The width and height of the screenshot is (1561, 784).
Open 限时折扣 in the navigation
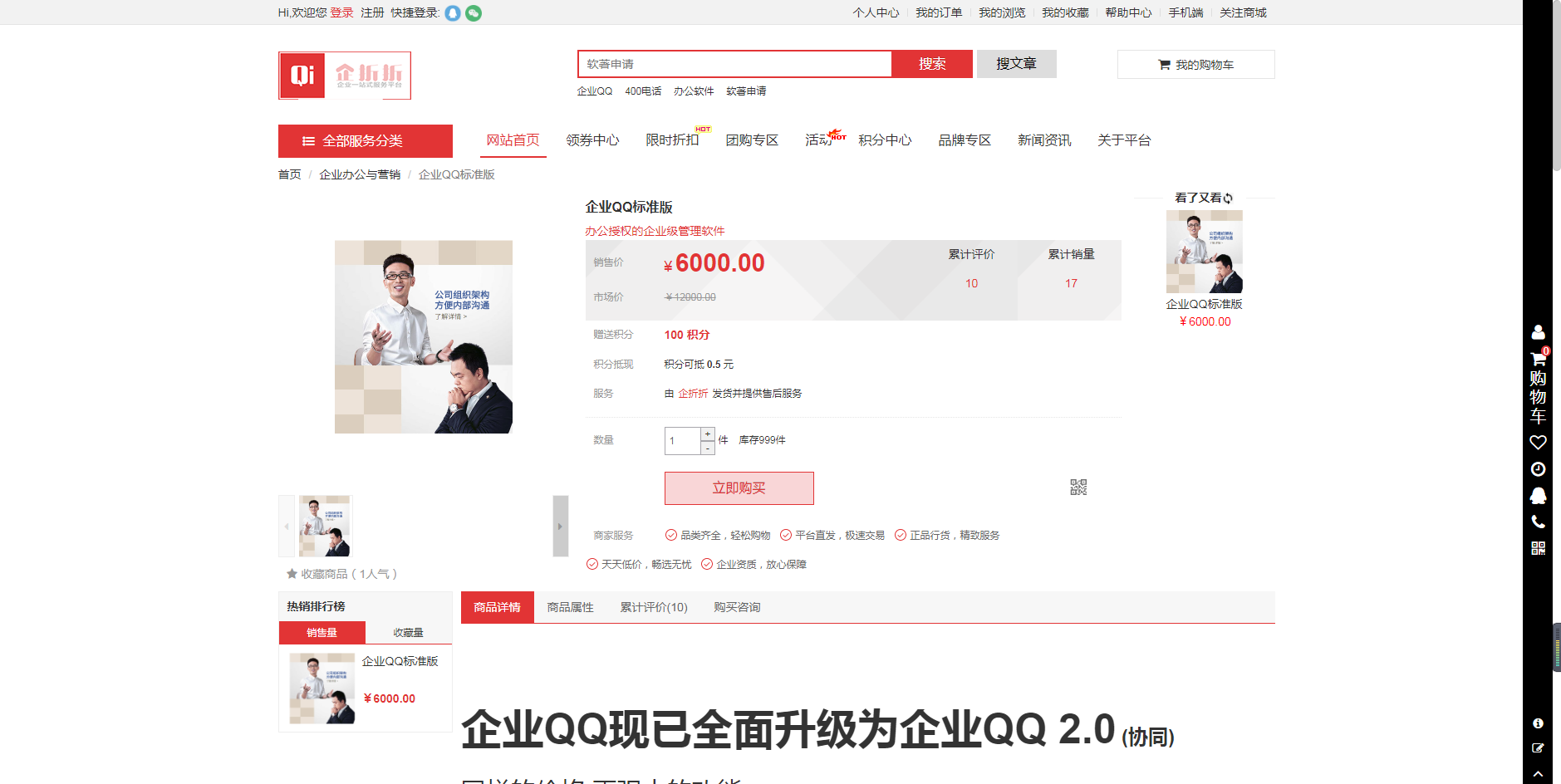[x=672, y=140]
